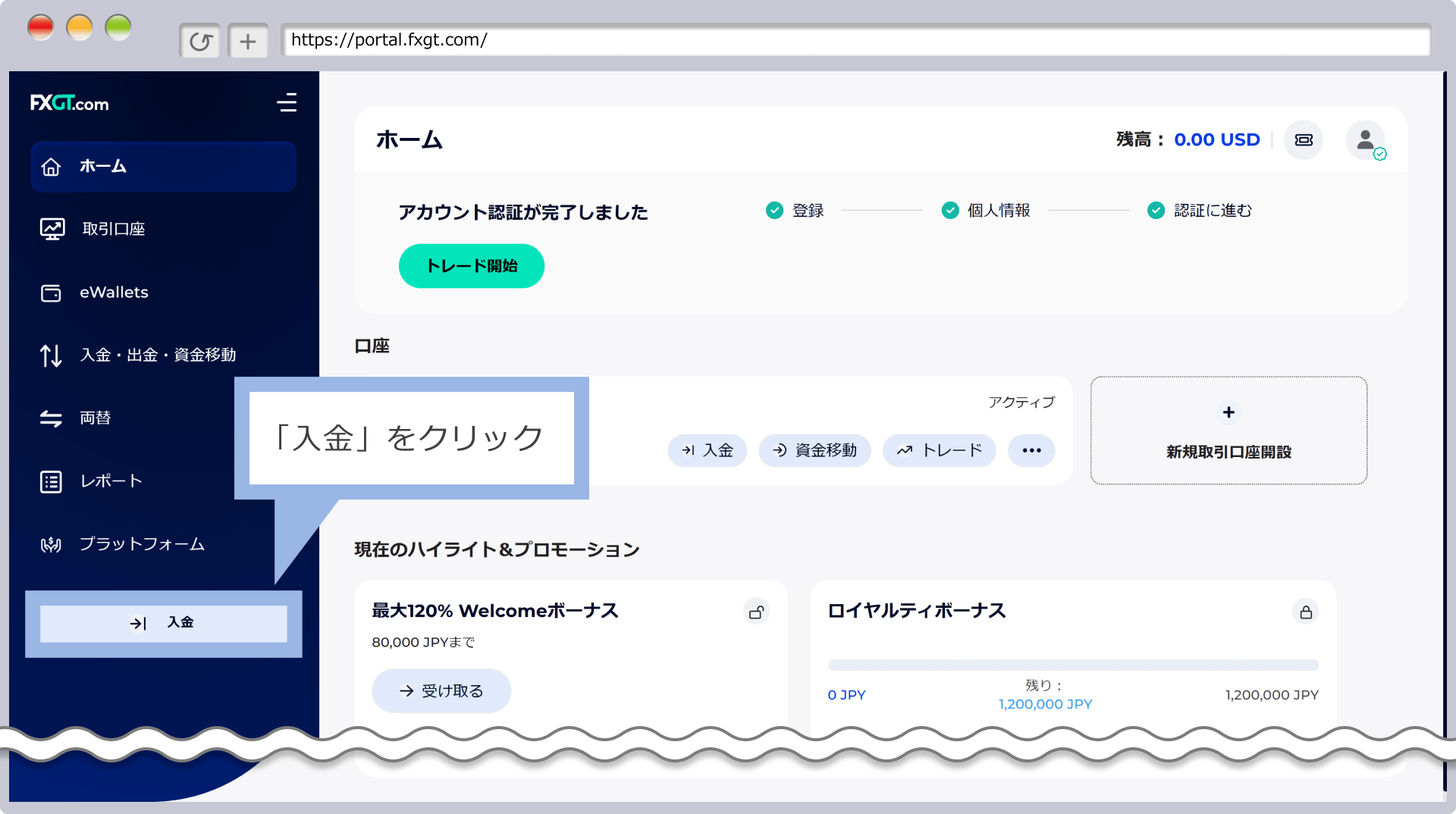Open the profile avatar icon
The height and width of the screenshot is (814, 1456).
1366,139
